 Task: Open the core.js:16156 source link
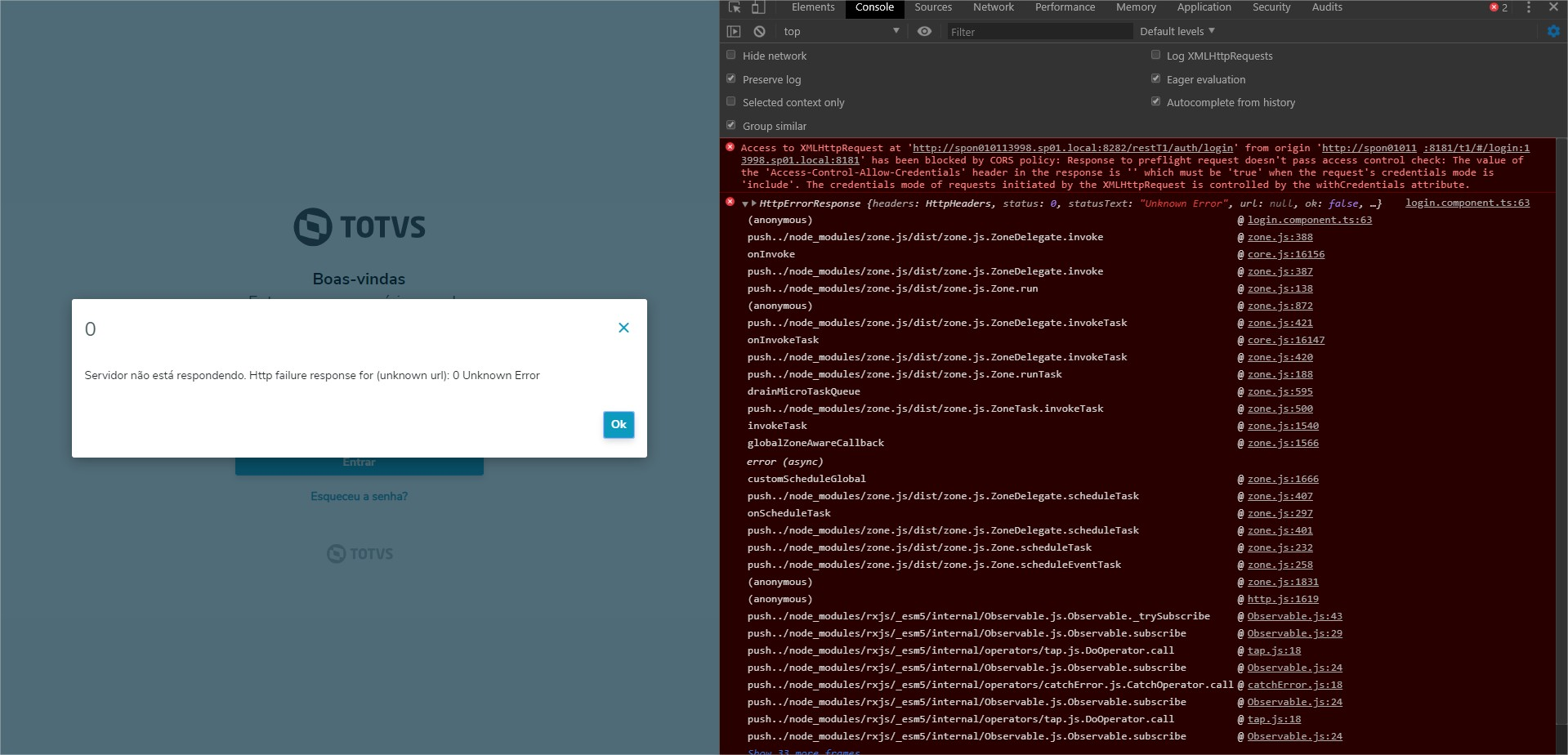pos(1286,254)
